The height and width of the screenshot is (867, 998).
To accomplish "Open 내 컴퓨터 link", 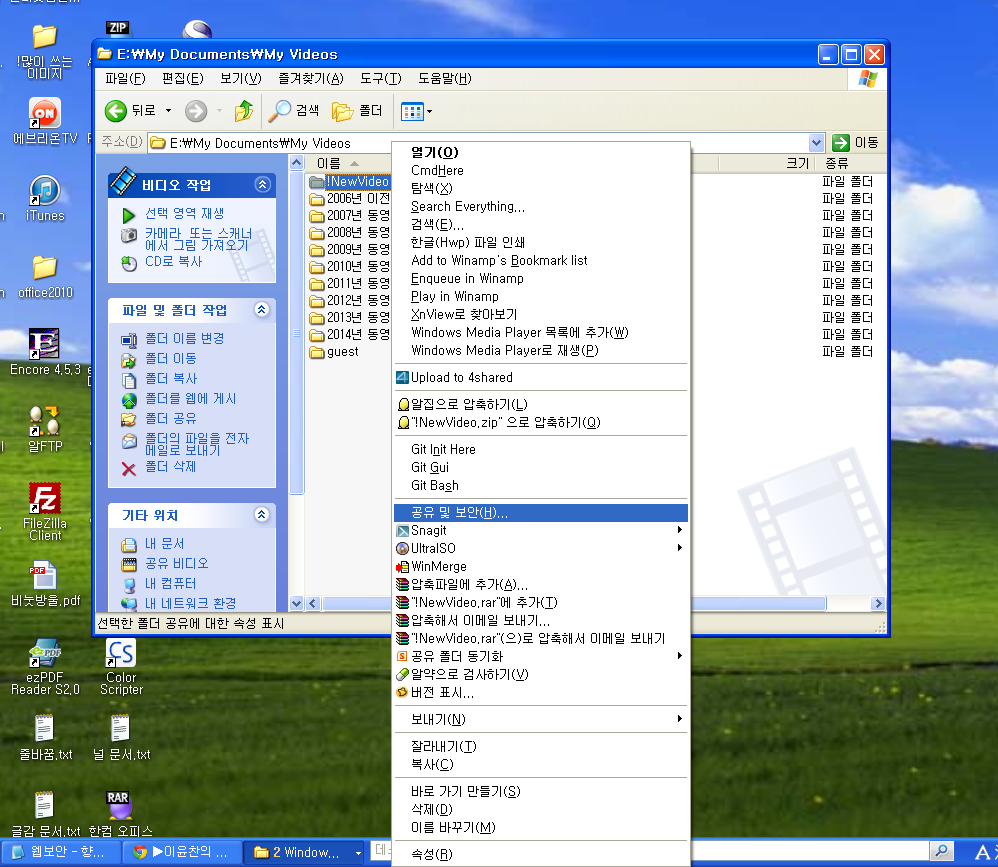I will point(170,584).
